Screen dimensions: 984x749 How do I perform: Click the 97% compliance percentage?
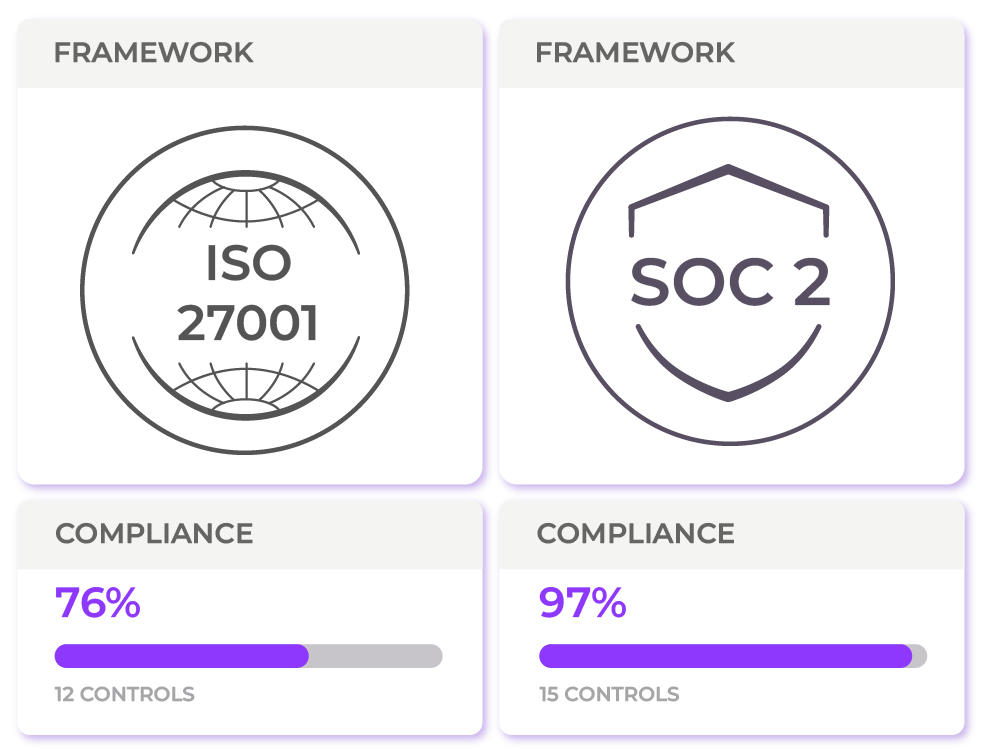[x=582, y=602]
